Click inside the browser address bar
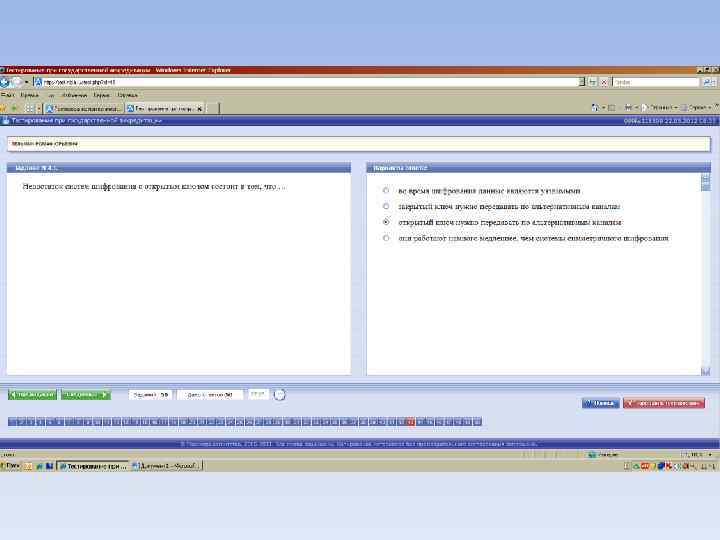Viewport: 720px width, 540px height. (305, 82)
